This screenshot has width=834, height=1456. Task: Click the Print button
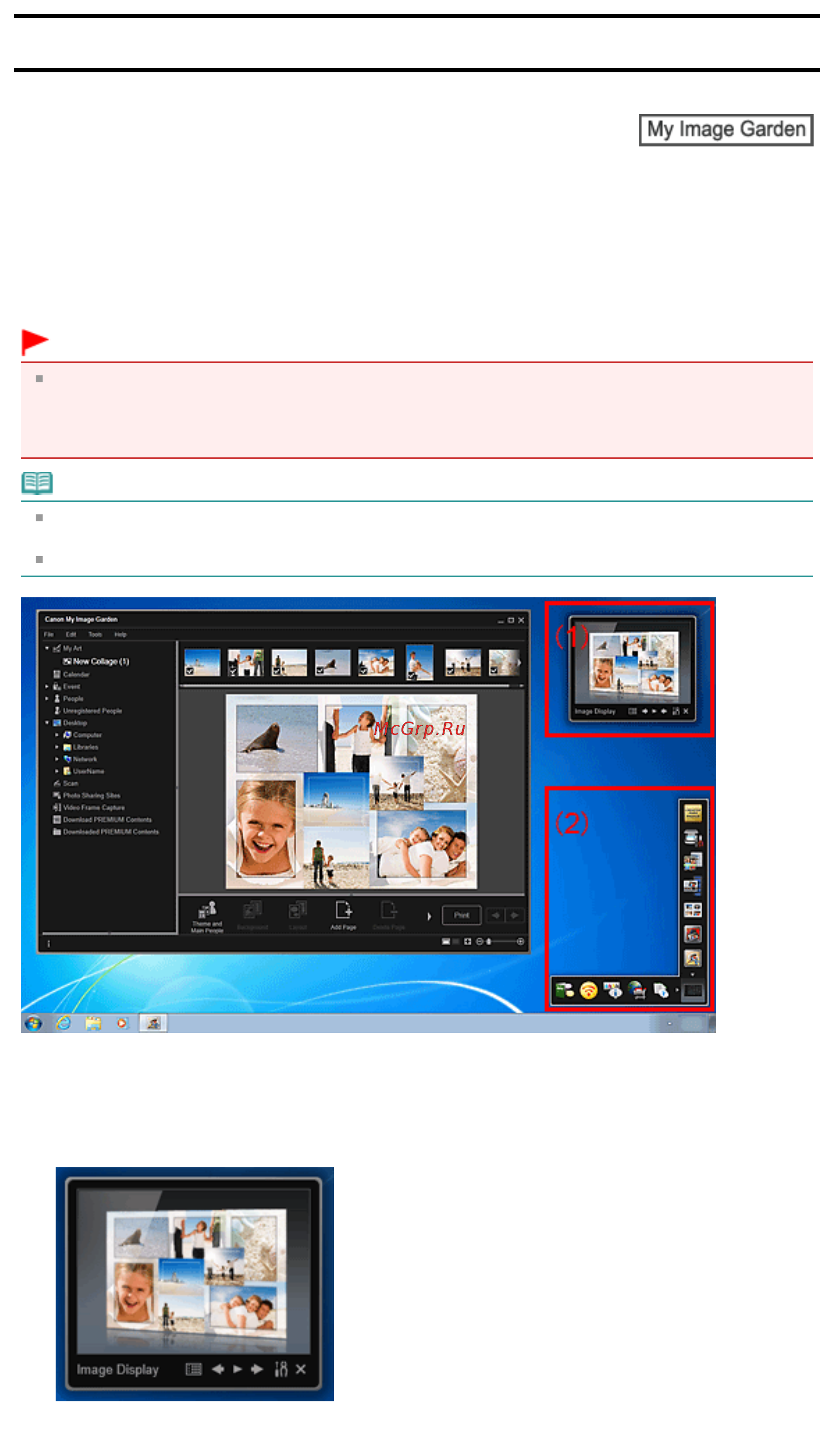pyautogui.click(x=462, y=915)
